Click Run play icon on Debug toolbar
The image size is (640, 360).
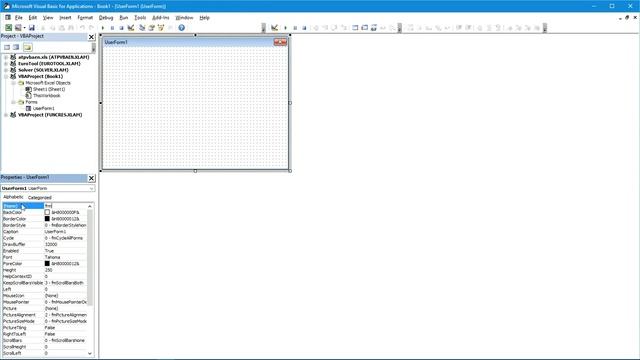point(285,28)
